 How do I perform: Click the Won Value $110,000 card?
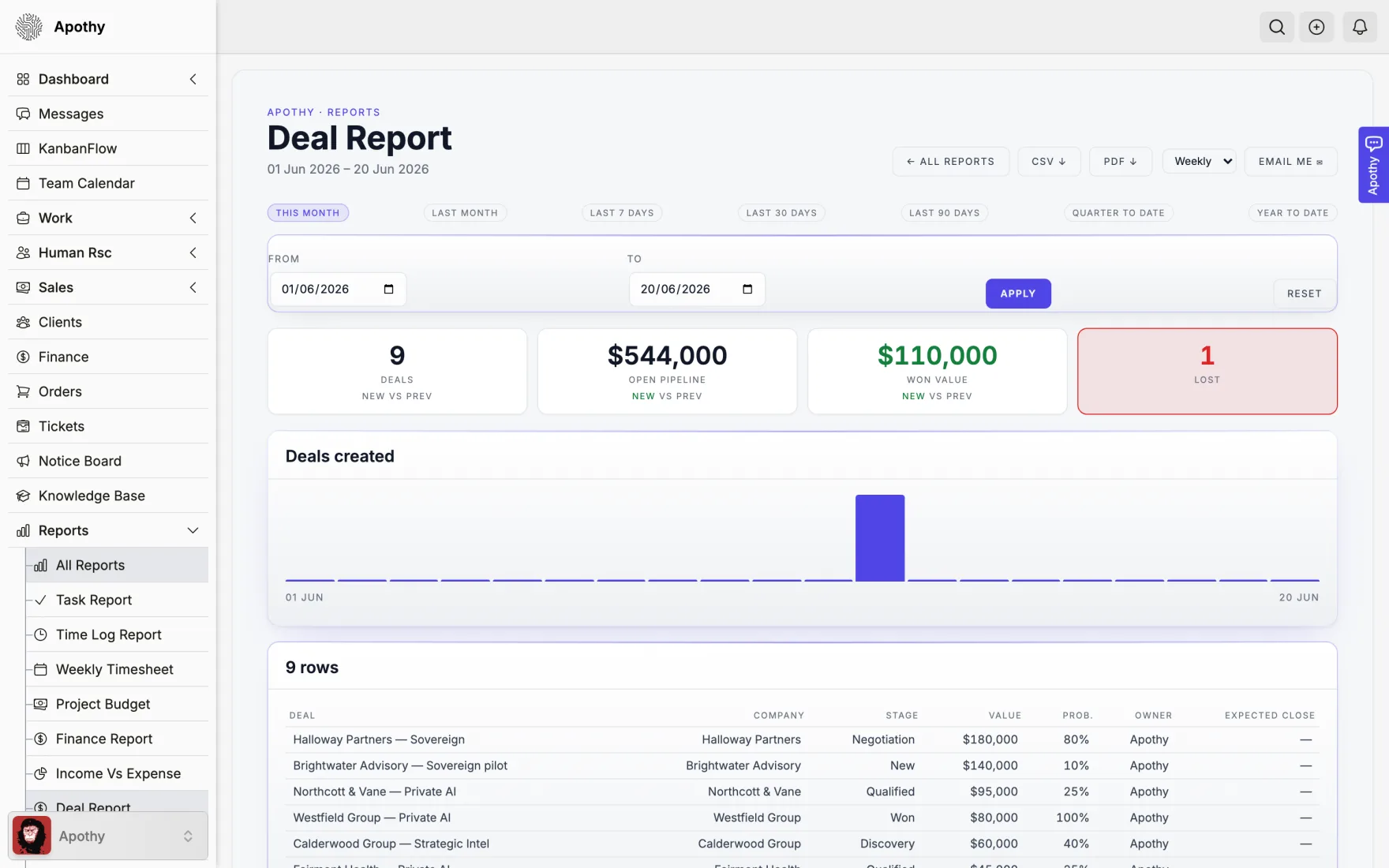pos(937,371)
